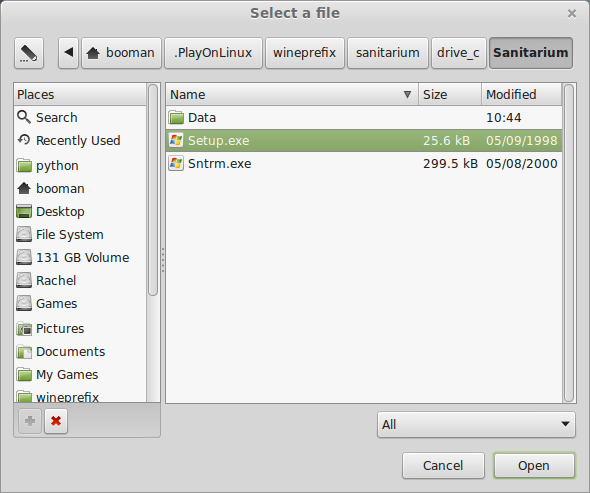Click the 131 GB Volume drive icon
Screen dimensions: 590x493
[24, 257]
